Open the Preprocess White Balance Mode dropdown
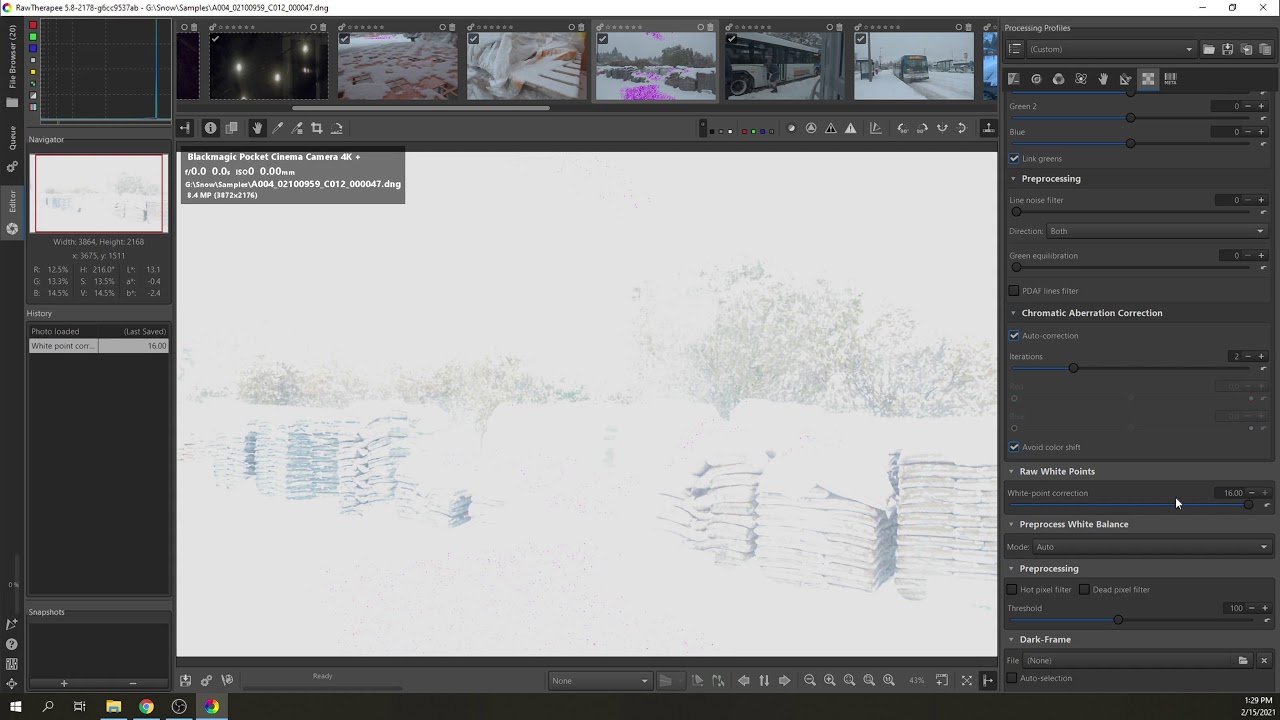The height and width of the screenshot is (720, 1280). click(1151, 547)
